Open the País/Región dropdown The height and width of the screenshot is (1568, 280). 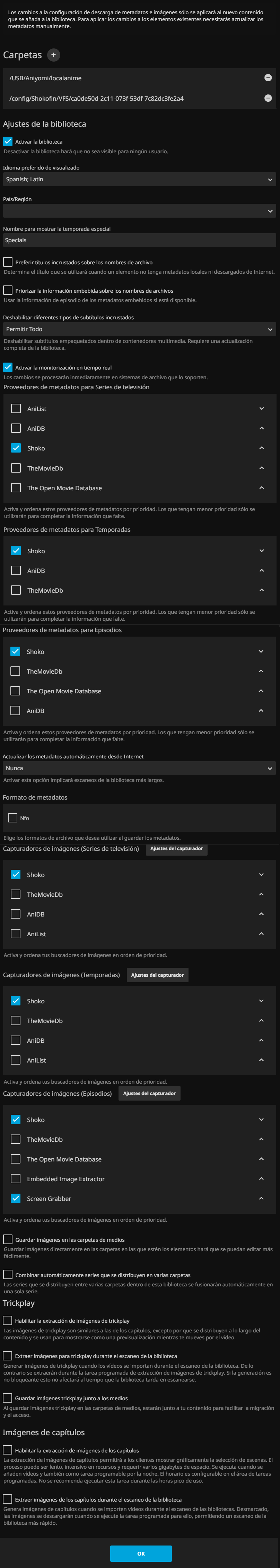tap(140, 211)
